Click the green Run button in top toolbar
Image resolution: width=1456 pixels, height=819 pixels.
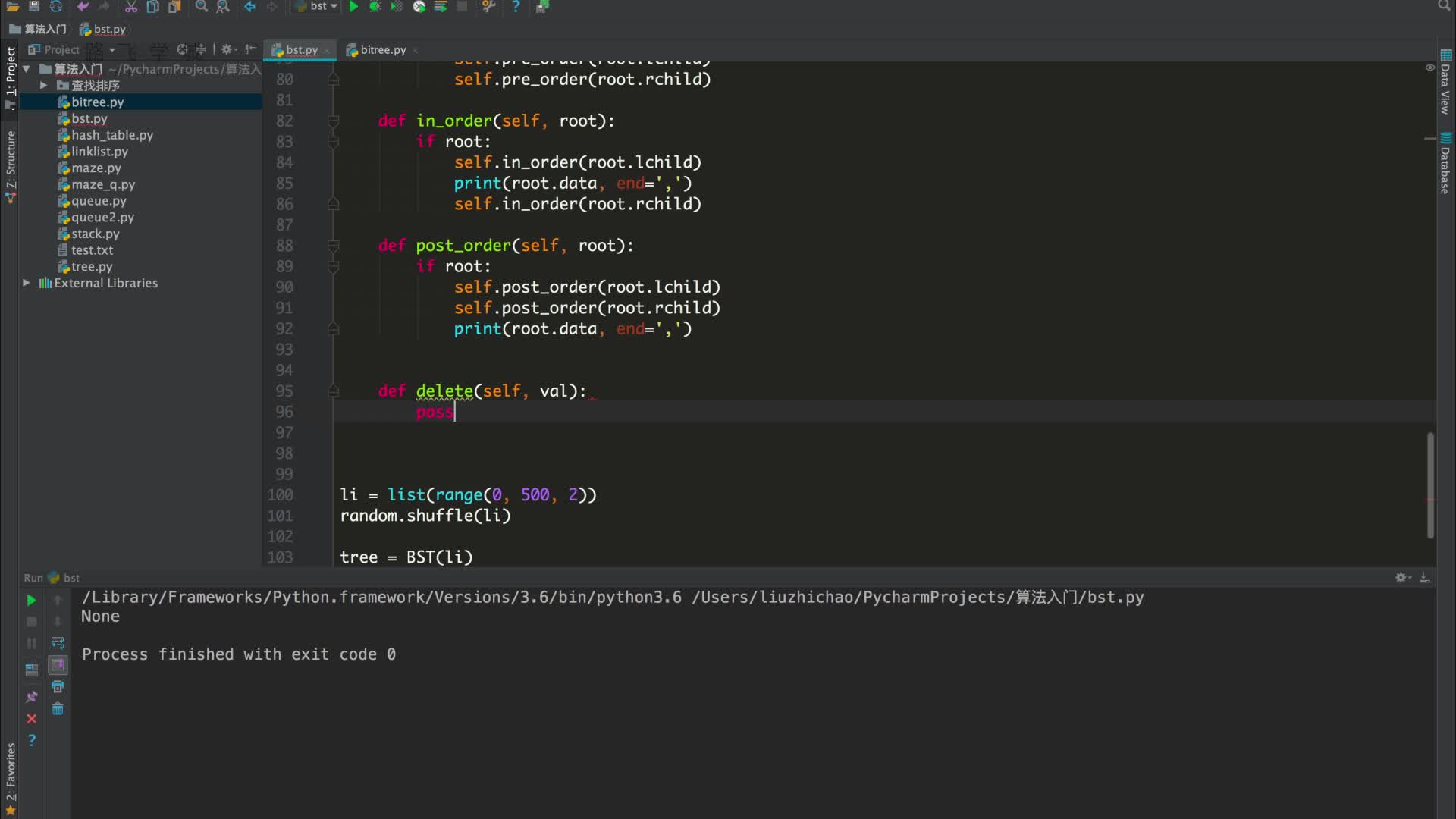point(353,6)
